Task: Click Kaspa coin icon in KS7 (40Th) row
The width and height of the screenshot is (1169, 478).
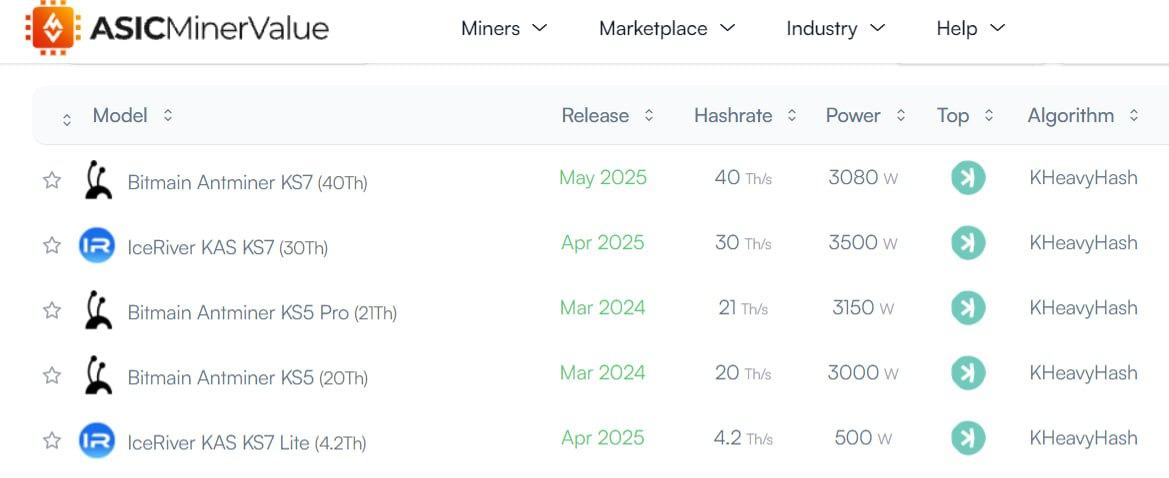Action: coord(968,178)
